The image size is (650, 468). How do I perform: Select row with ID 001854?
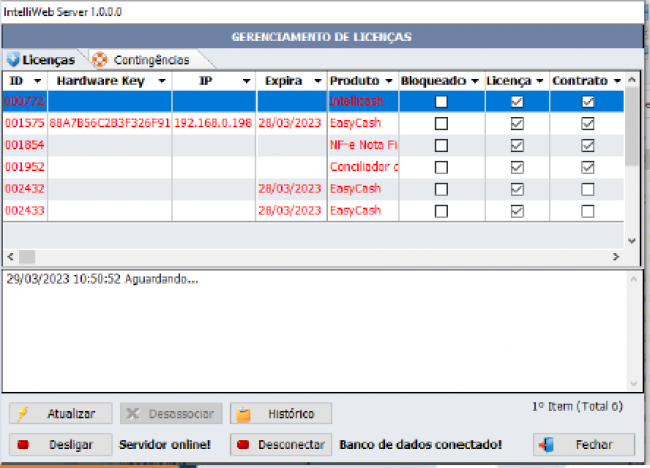313,145
